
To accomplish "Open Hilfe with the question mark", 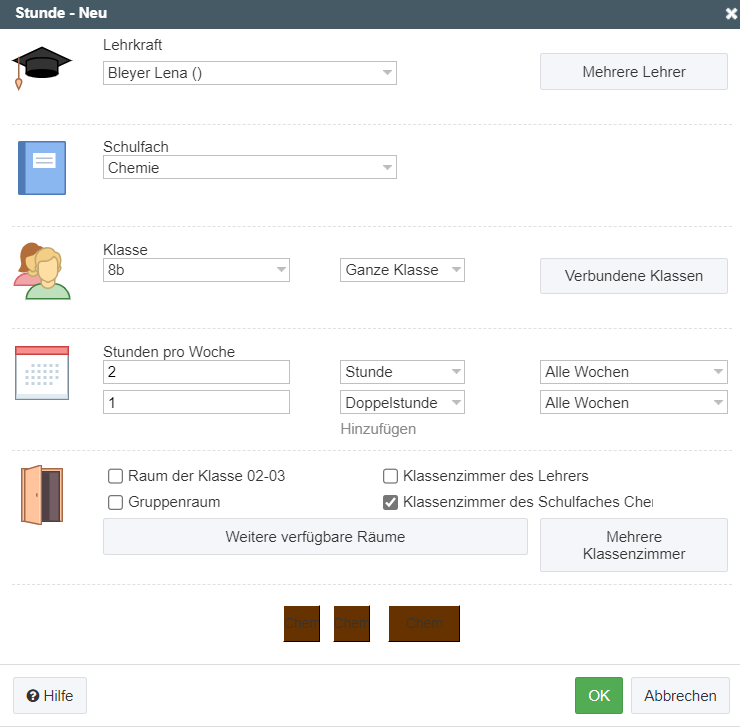I will click(50, 695).
